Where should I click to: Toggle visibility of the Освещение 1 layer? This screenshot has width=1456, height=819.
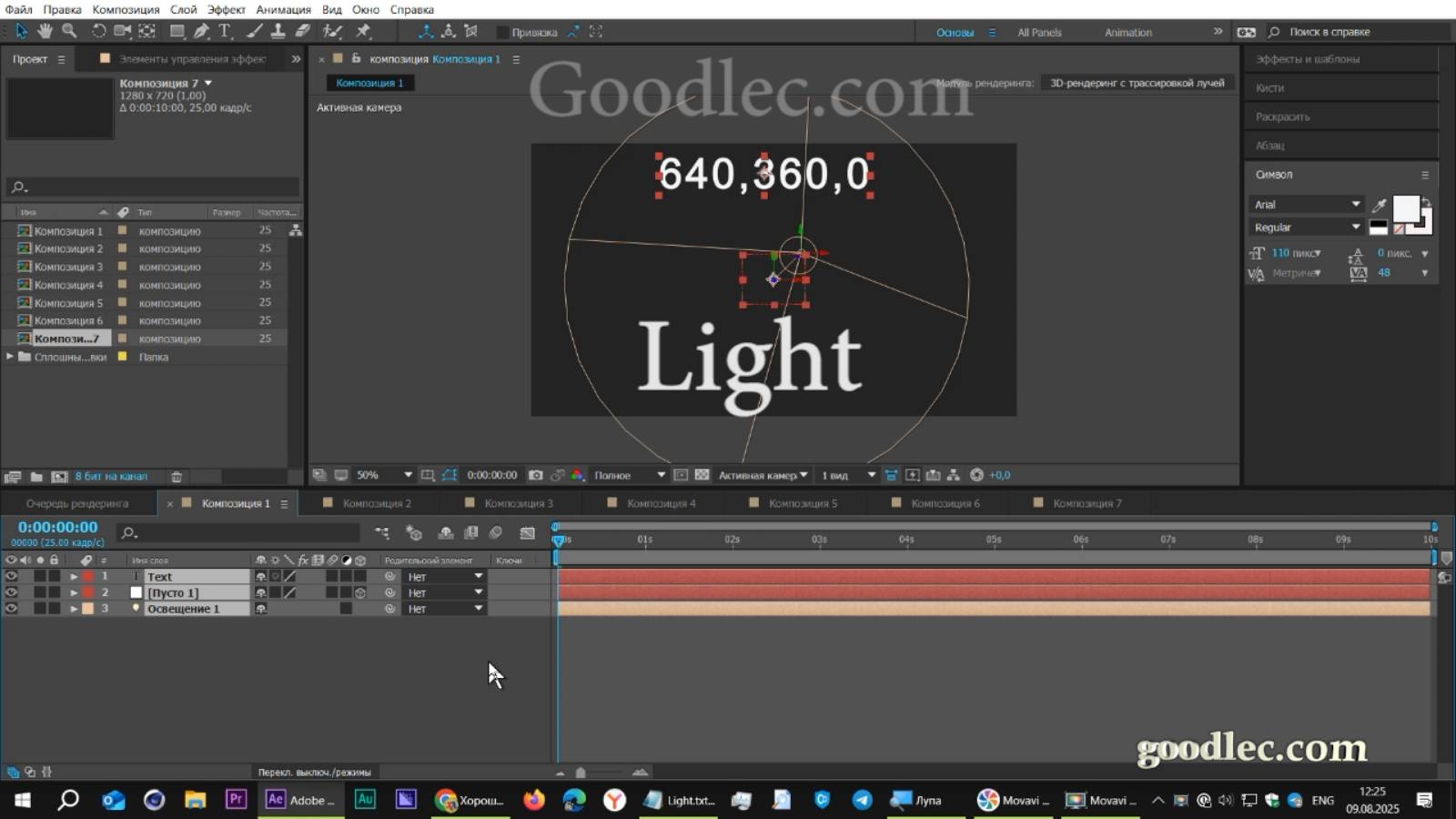[x=11, y=608]
